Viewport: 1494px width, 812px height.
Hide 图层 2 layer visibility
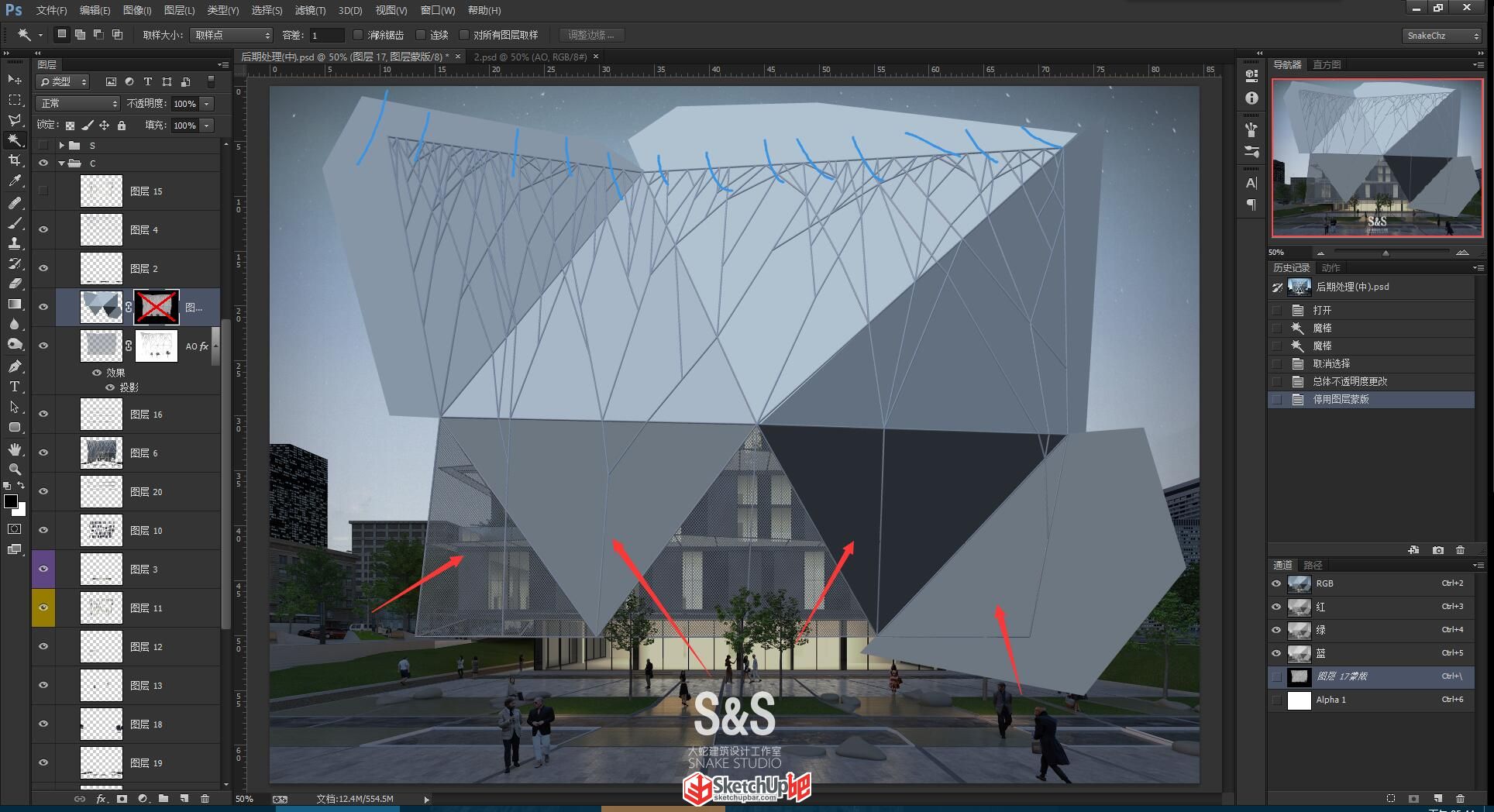(x=43, y=268)
